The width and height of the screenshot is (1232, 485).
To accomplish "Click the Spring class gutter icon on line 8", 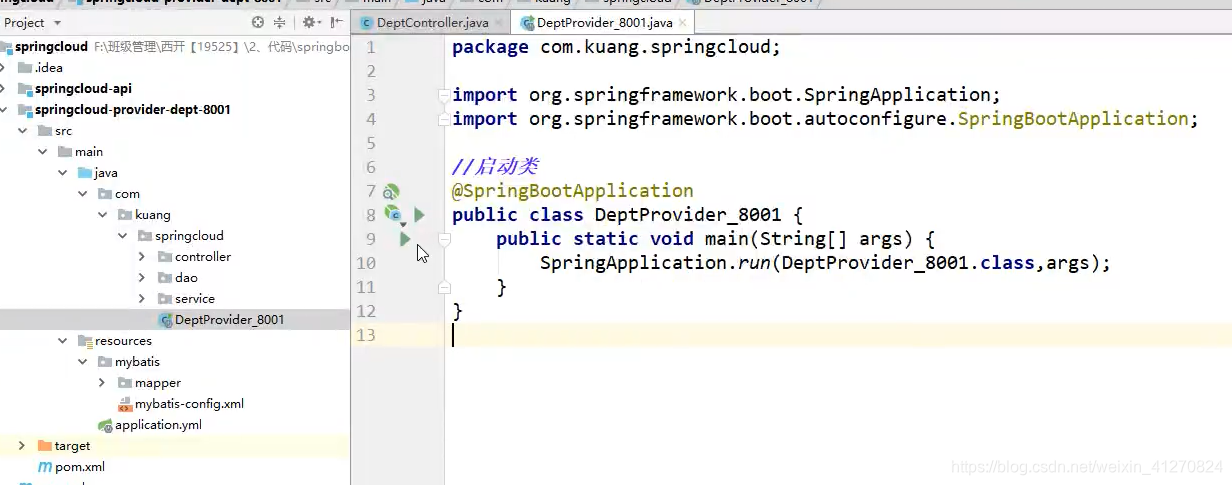I will (x=393, y=214).
